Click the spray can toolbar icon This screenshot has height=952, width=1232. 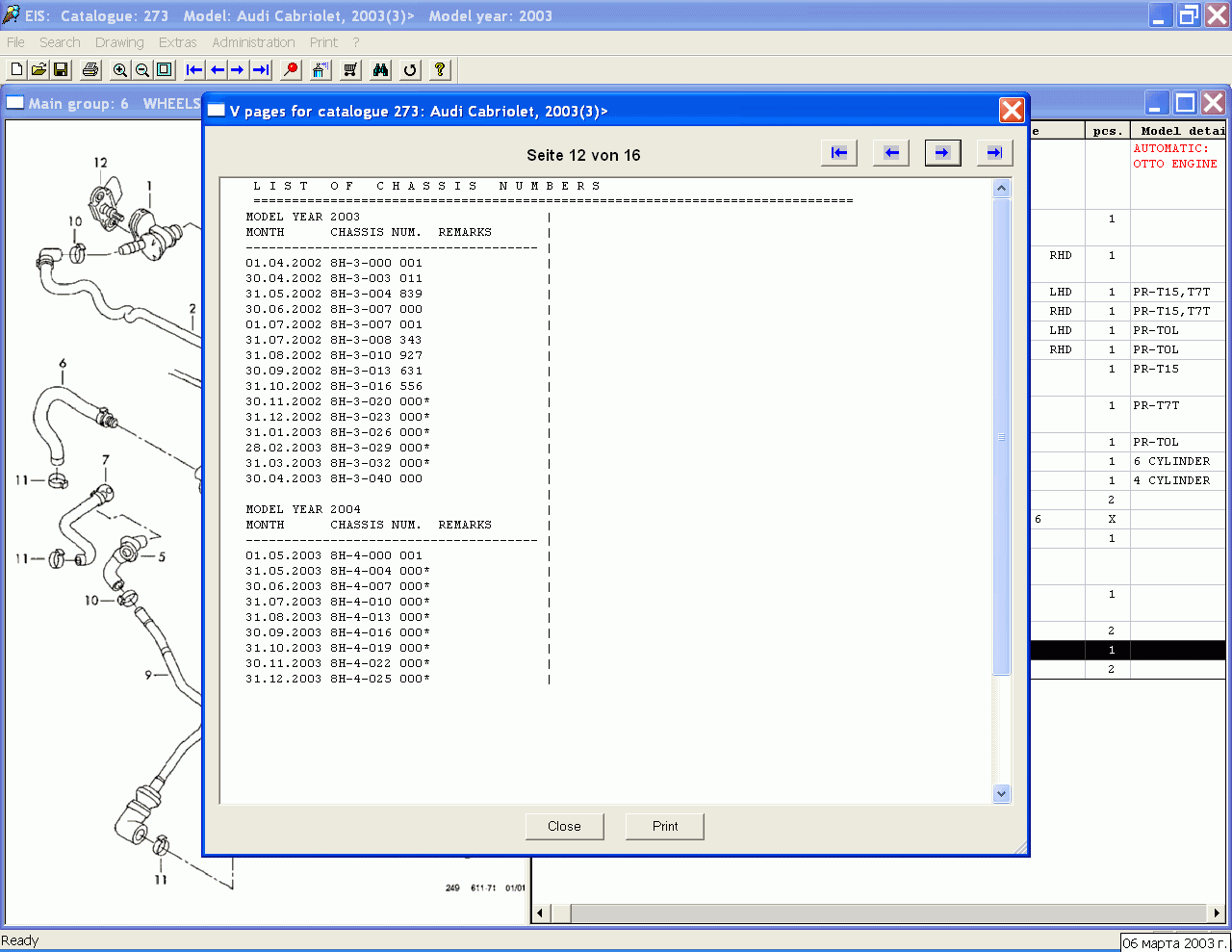321,69
